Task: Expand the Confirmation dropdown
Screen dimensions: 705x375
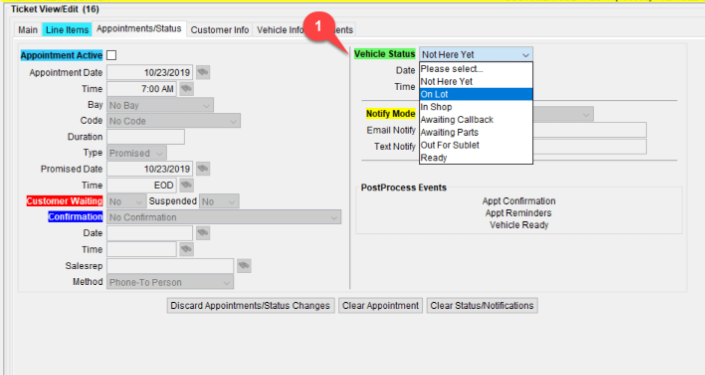Action: coord(223,217)
